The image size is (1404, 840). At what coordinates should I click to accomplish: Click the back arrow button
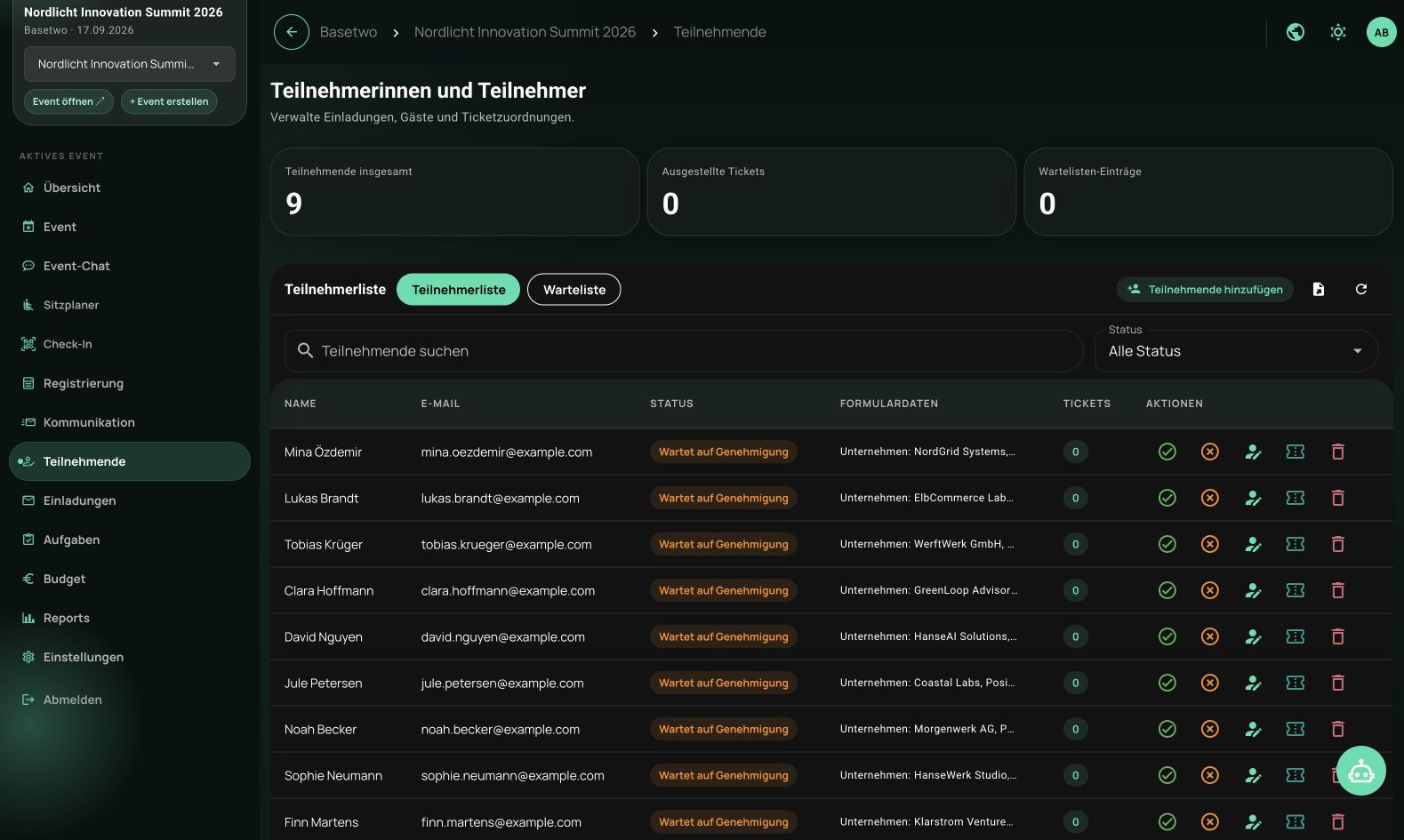pos(292,32)
